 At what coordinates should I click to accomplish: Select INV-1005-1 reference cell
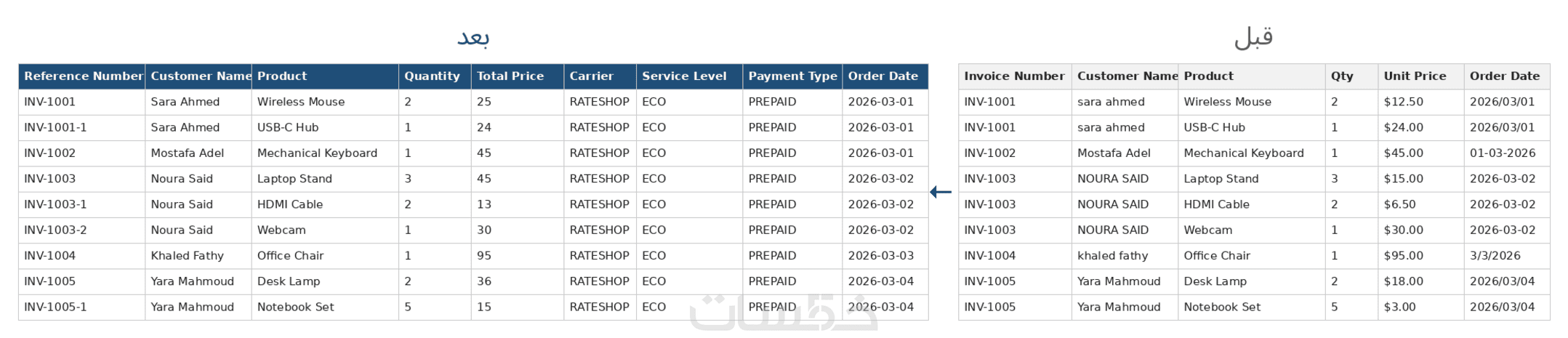(81, 307)
